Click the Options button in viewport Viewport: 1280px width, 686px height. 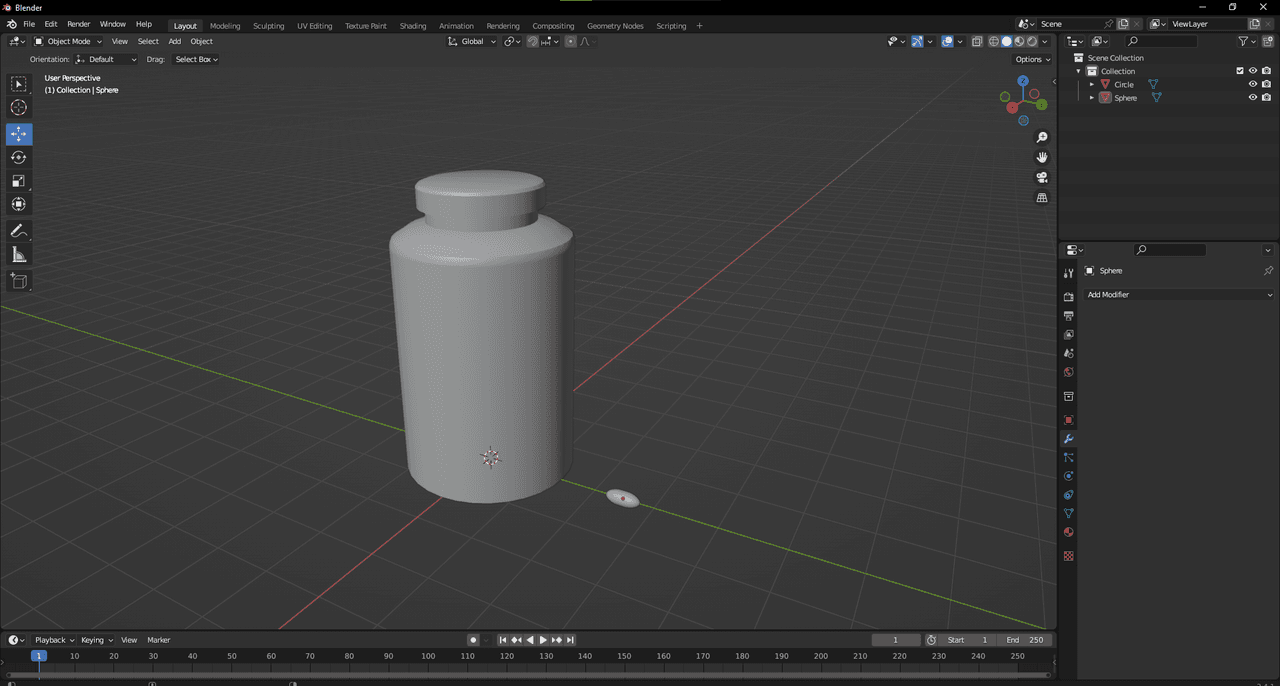tap(1033, 59)
